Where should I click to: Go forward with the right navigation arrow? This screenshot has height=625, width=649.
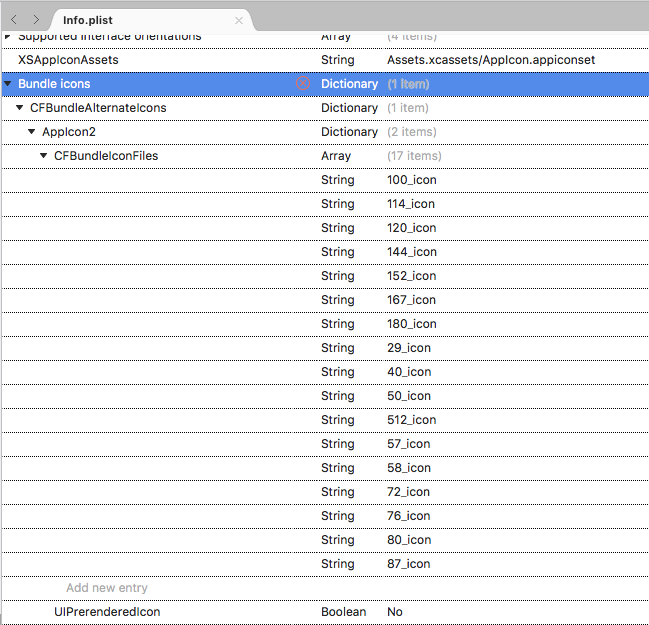pyautogui.click(x=36, y=19)
